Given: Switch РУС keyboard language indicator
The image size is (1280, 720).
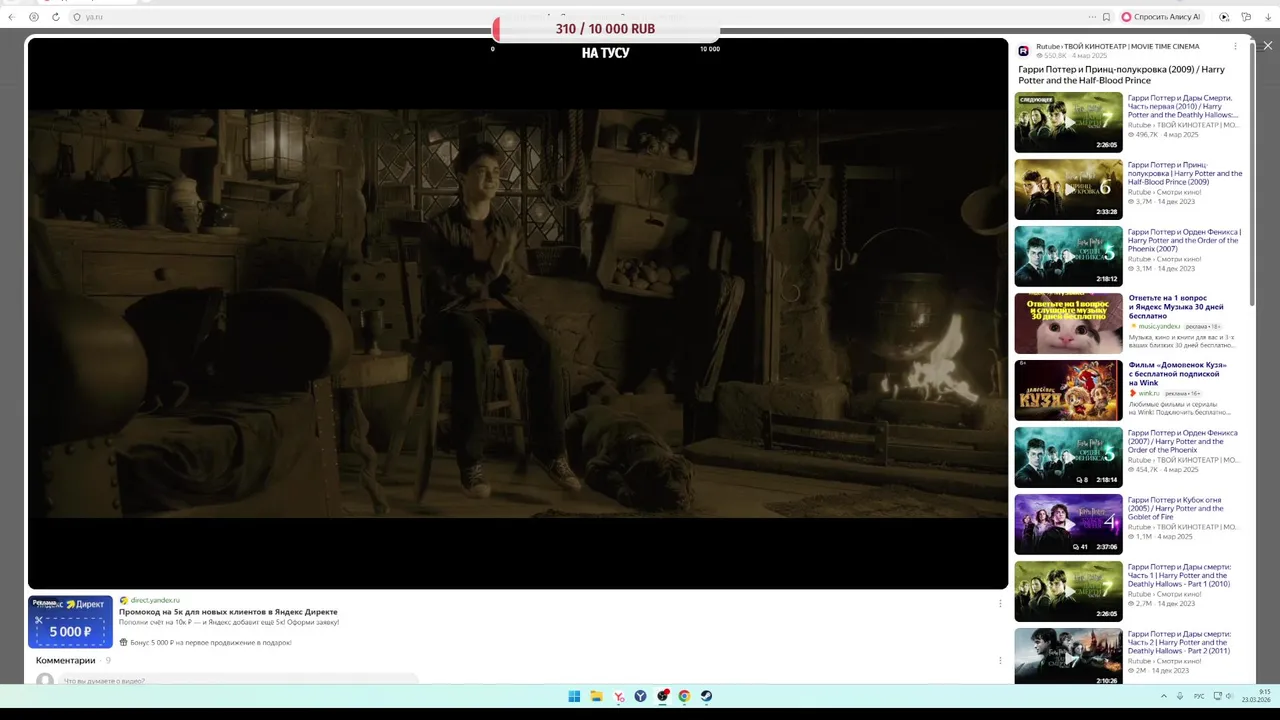Looking at the screenshot, I should click(x=1199, y=696).
